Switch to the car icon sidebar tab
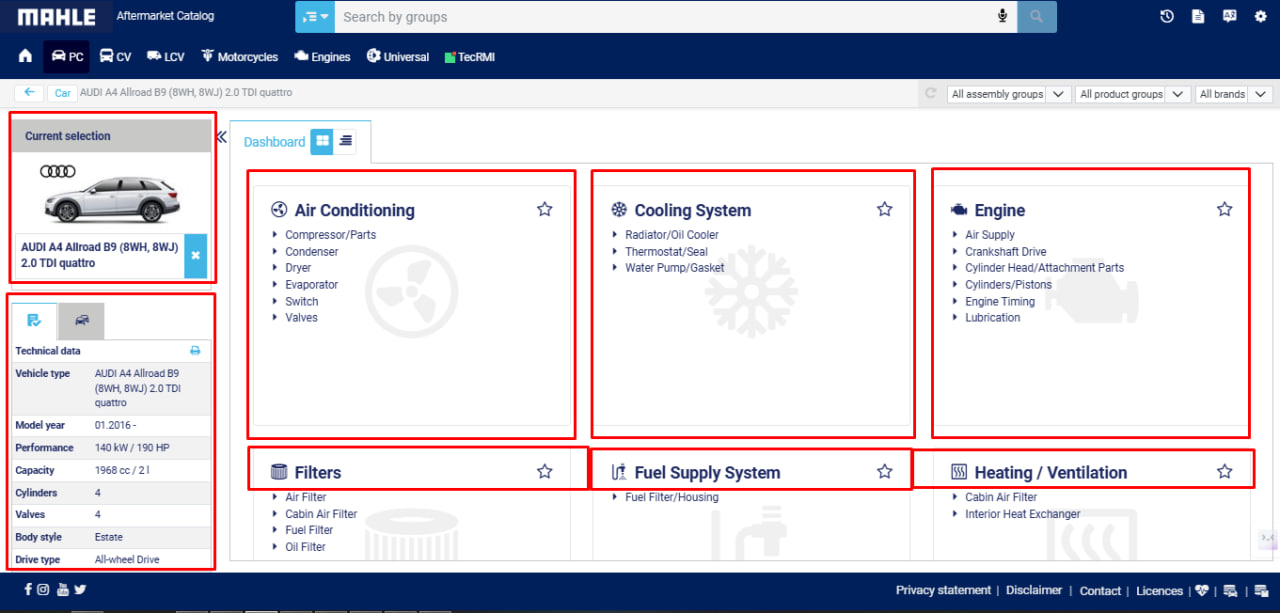Viewport: 1280px width, 613px height. click(x=82, y=321)
